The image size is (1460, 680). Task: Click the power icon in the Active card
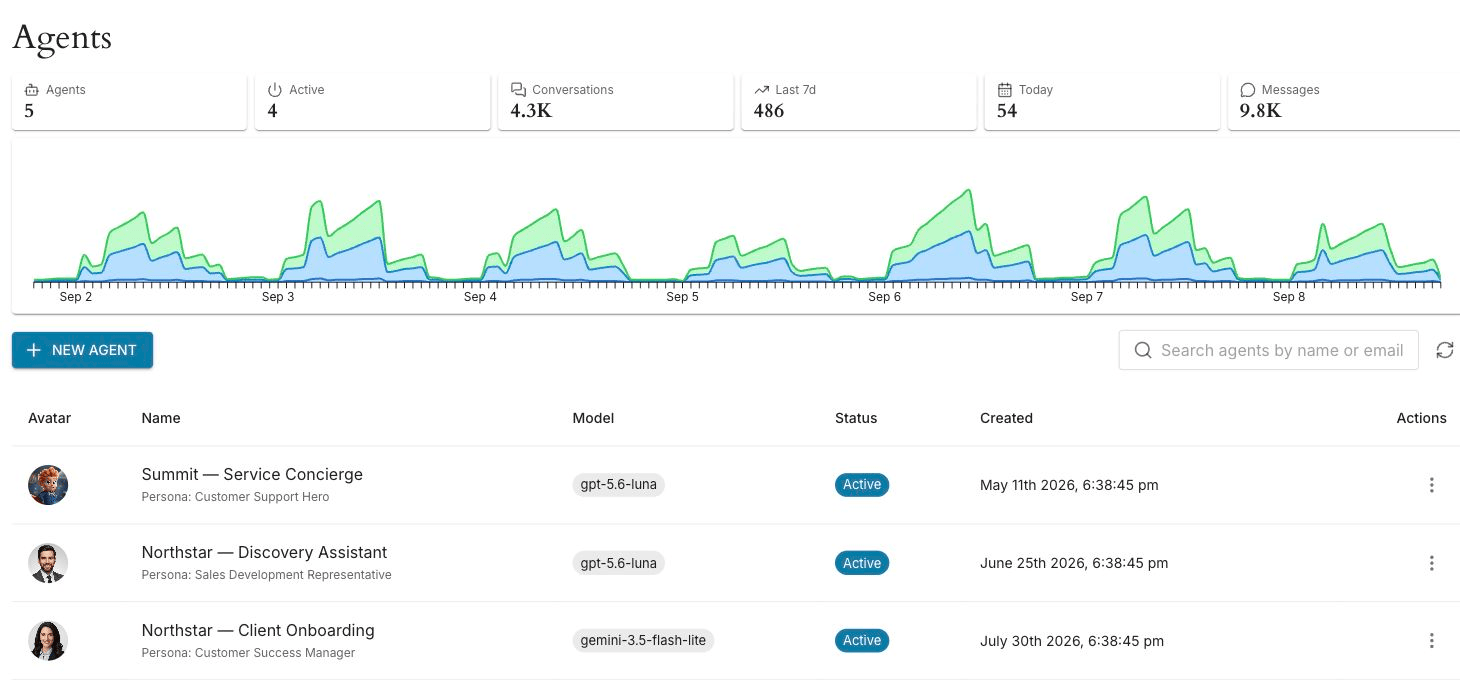tap(275, 90)
